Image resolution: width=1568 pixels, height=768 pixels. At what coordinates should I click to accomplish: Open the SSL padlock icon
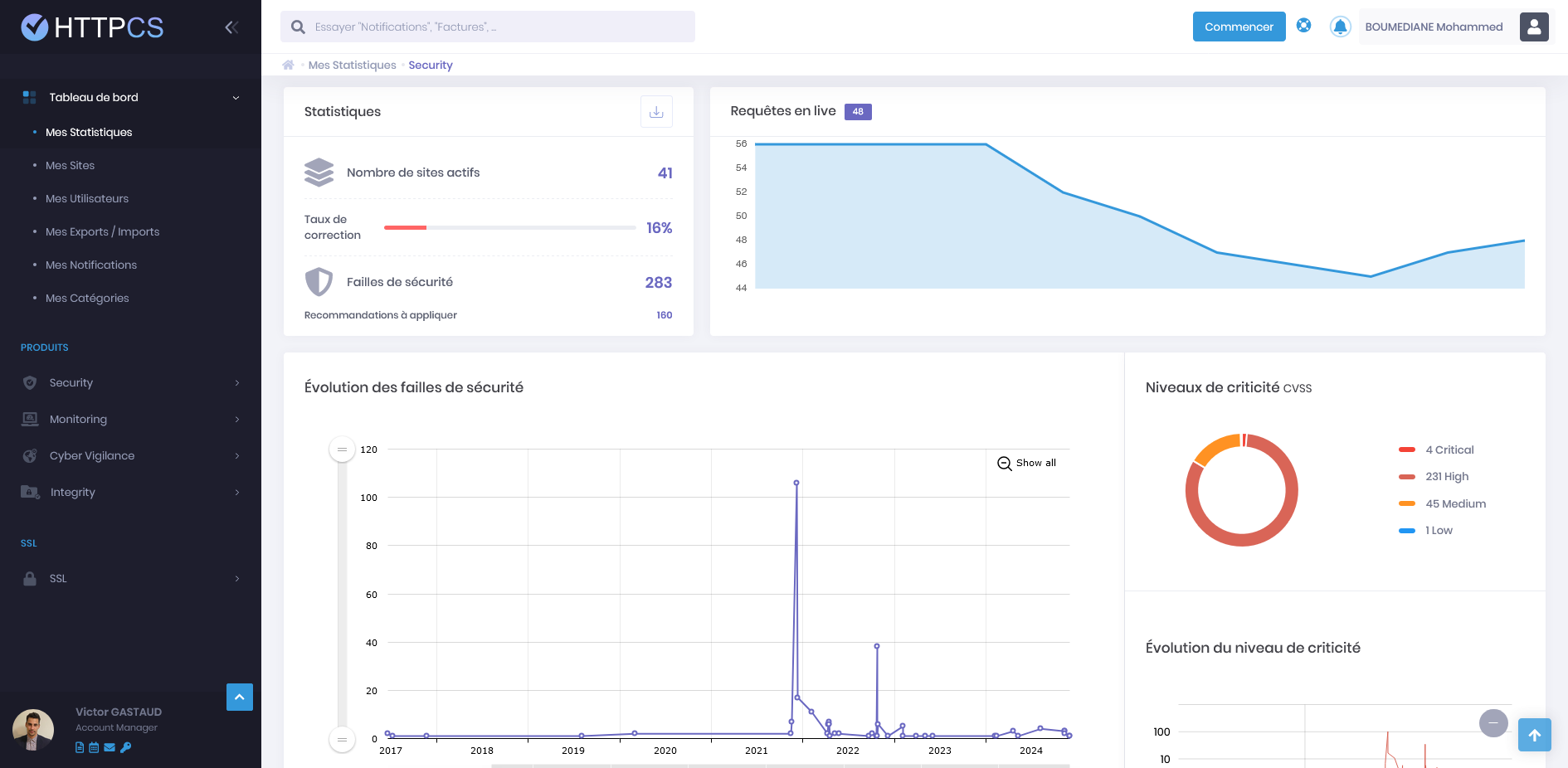coord(29,578)
